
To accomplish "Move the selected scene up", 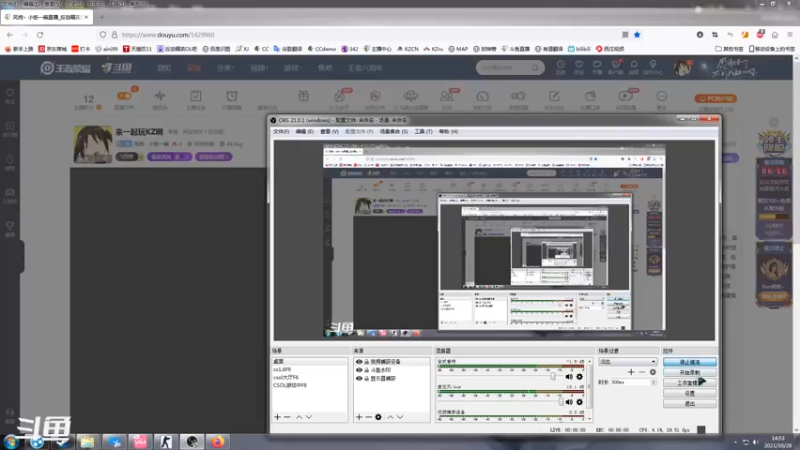I will [299, 417].
